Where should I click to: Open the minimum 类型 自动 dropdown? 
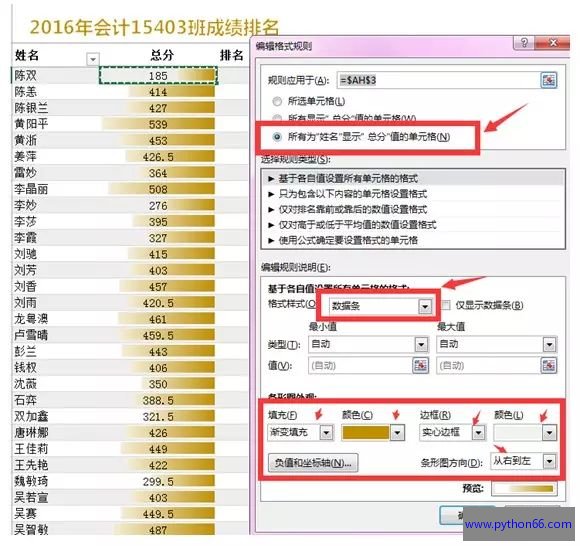[x=421, y=344]
